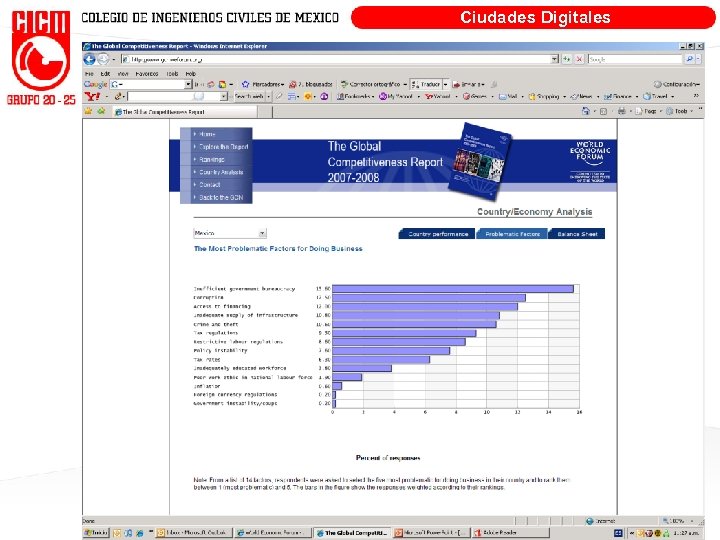Image resolution: width=720 pixels, height=540 pixels.
Task: Open the Traducir dropdown arrow
Action: [x=445, y=84]
